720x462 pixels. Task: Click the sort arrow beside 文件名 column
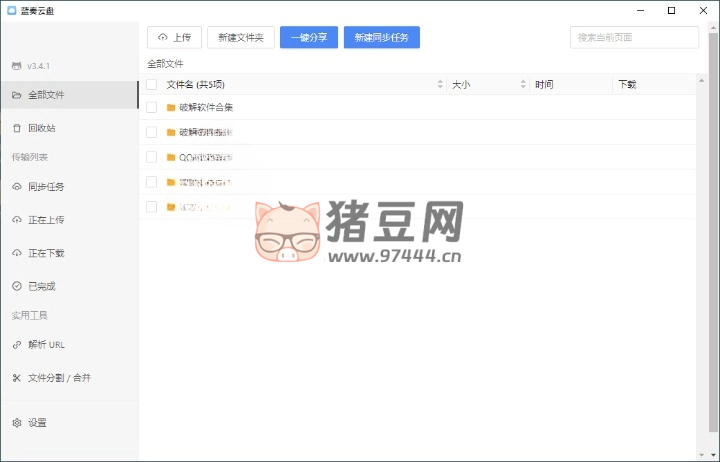tap(439, 85)
